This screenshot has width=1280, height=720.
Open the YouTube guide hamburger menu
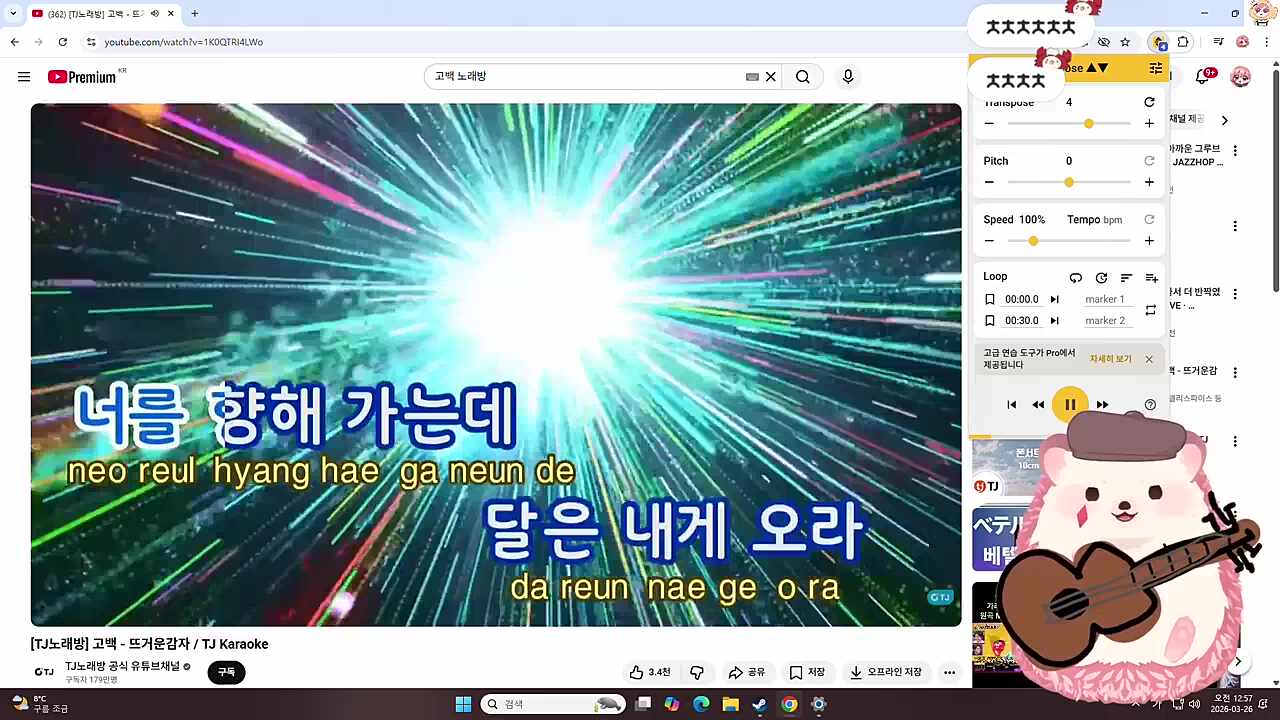tap(24, 77)
